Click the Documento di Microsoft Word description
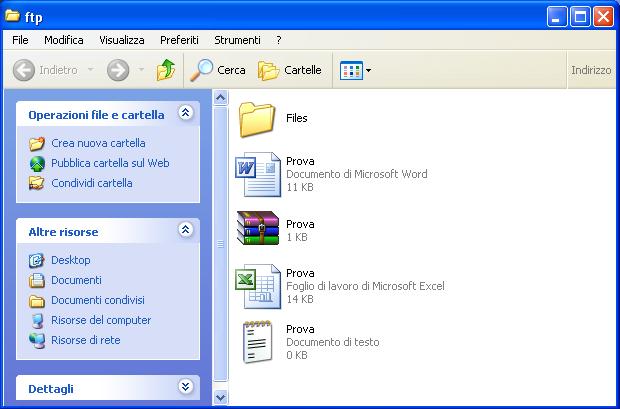This screenshot has width=620, height=409. pyautogui.click(x=357, y=174)
